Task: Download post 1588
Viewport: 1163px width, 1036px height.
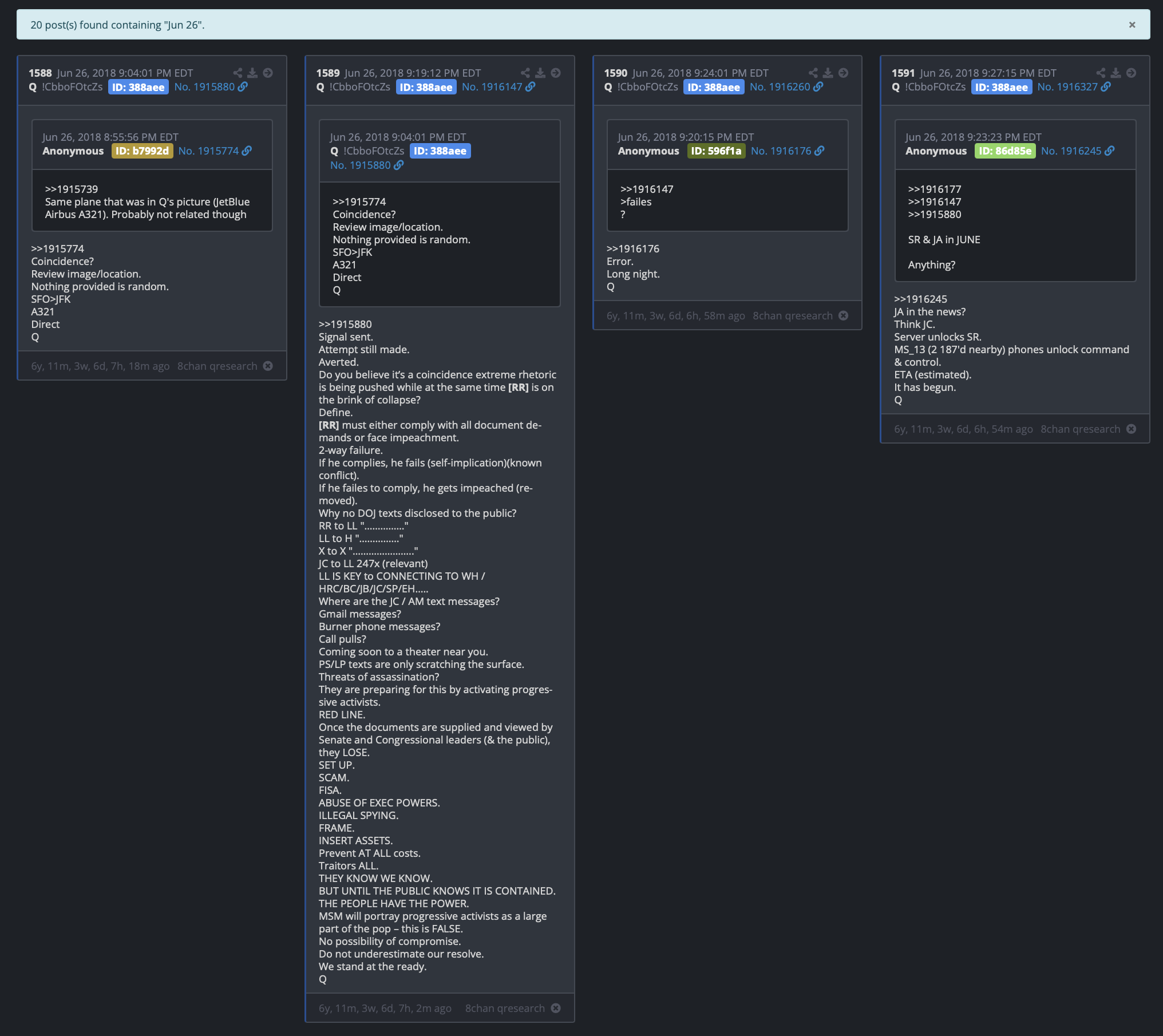Action: [x=252, y=73]
